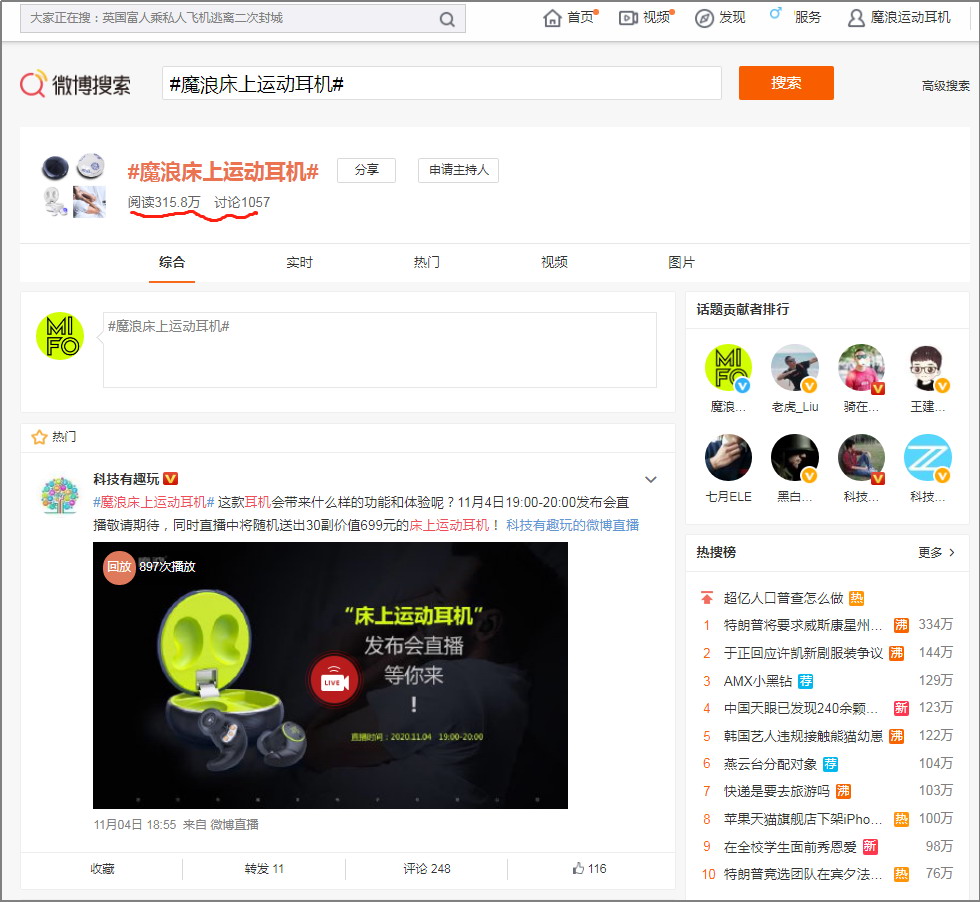Click the 回放 replay badge on video
The height and width of the screenshot is (902, 980).
[119, 567]
